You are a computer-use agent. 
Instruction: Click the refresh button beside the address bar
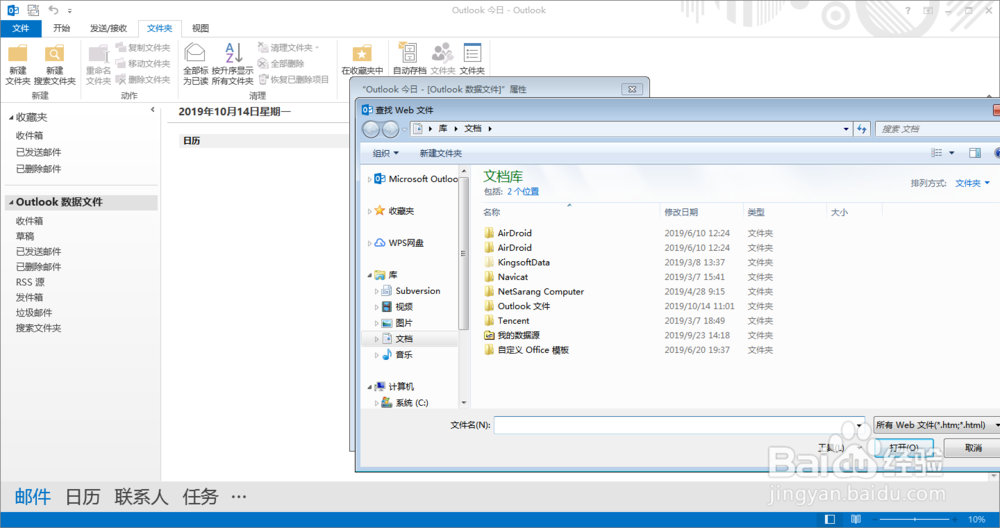click(x=862, y=129)
